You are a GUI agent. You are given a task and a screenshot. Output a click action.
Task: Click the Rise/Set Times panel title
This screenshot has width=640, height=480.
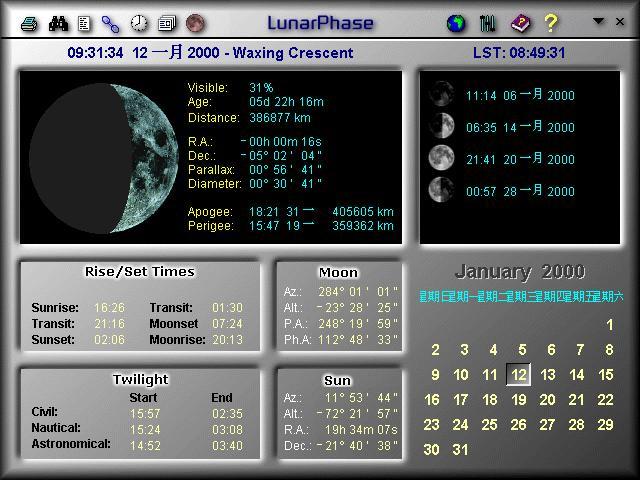point(140,272)
